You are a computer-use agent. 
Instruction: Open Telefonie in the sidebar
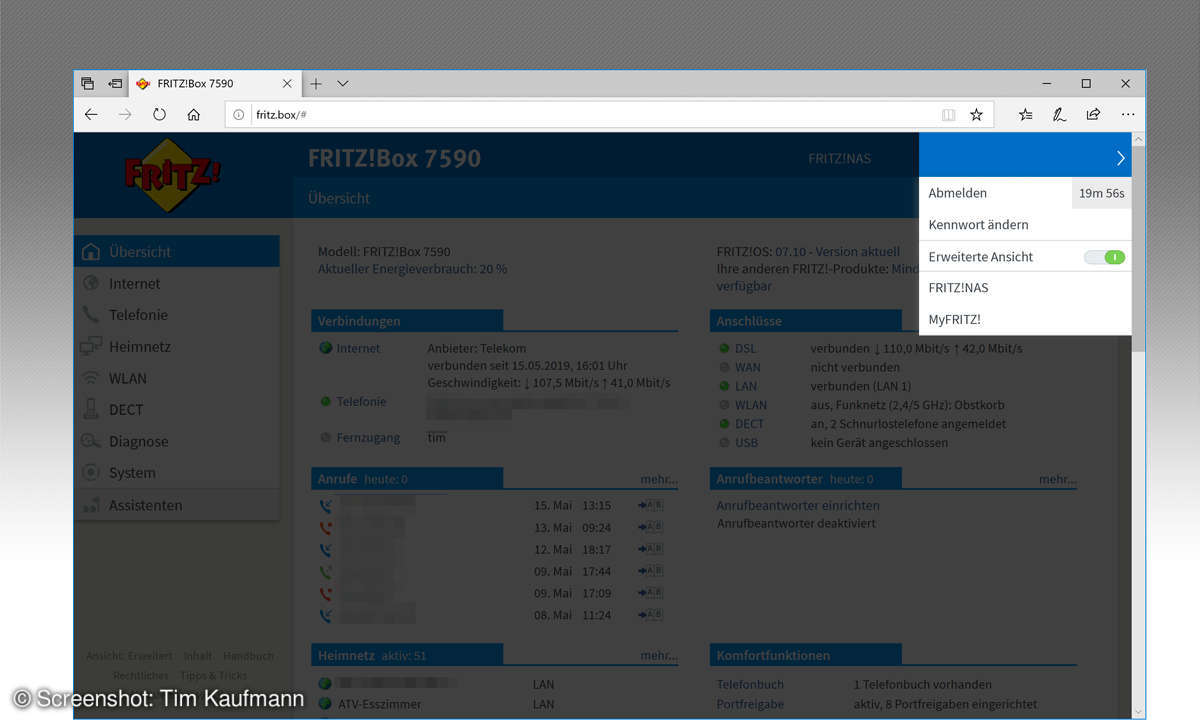177,314
